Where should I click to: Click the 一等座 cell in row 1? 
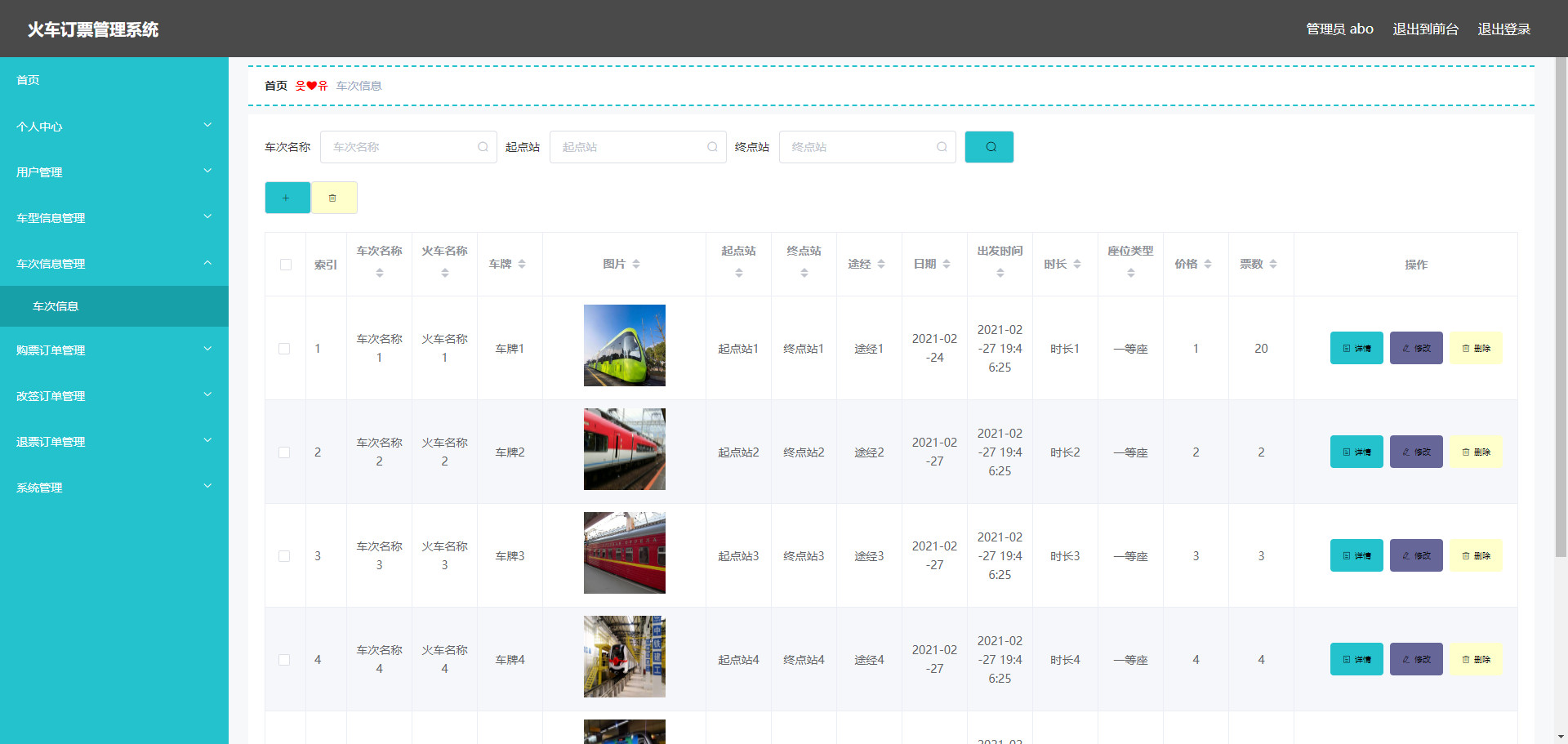tap(1130, 349)
